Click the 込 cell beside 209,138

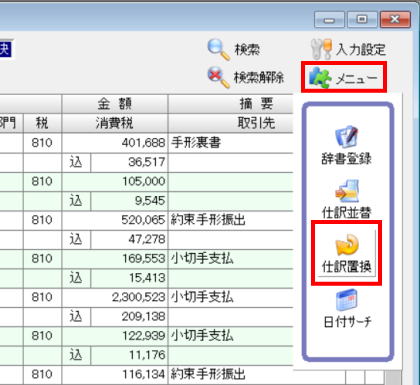pyautogui.click(x=76, y=317)
